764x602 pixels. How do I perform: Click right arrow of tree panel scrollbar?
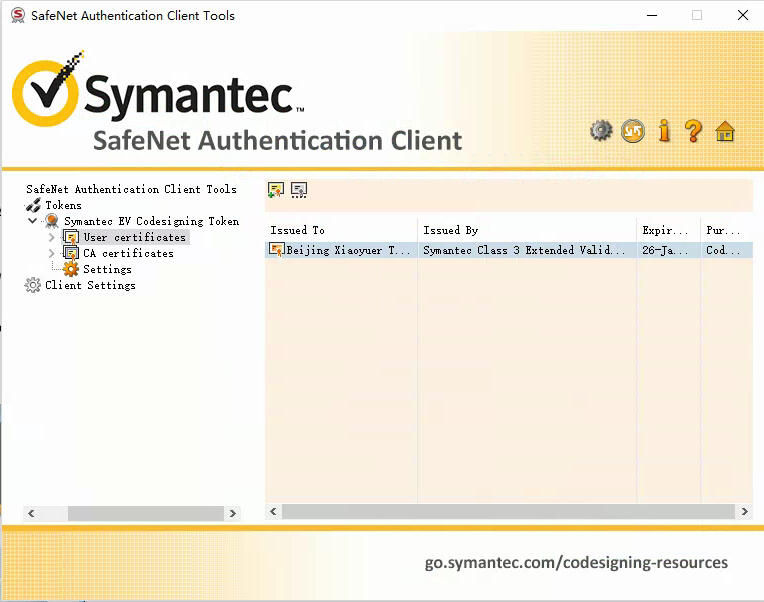[233, 513]
